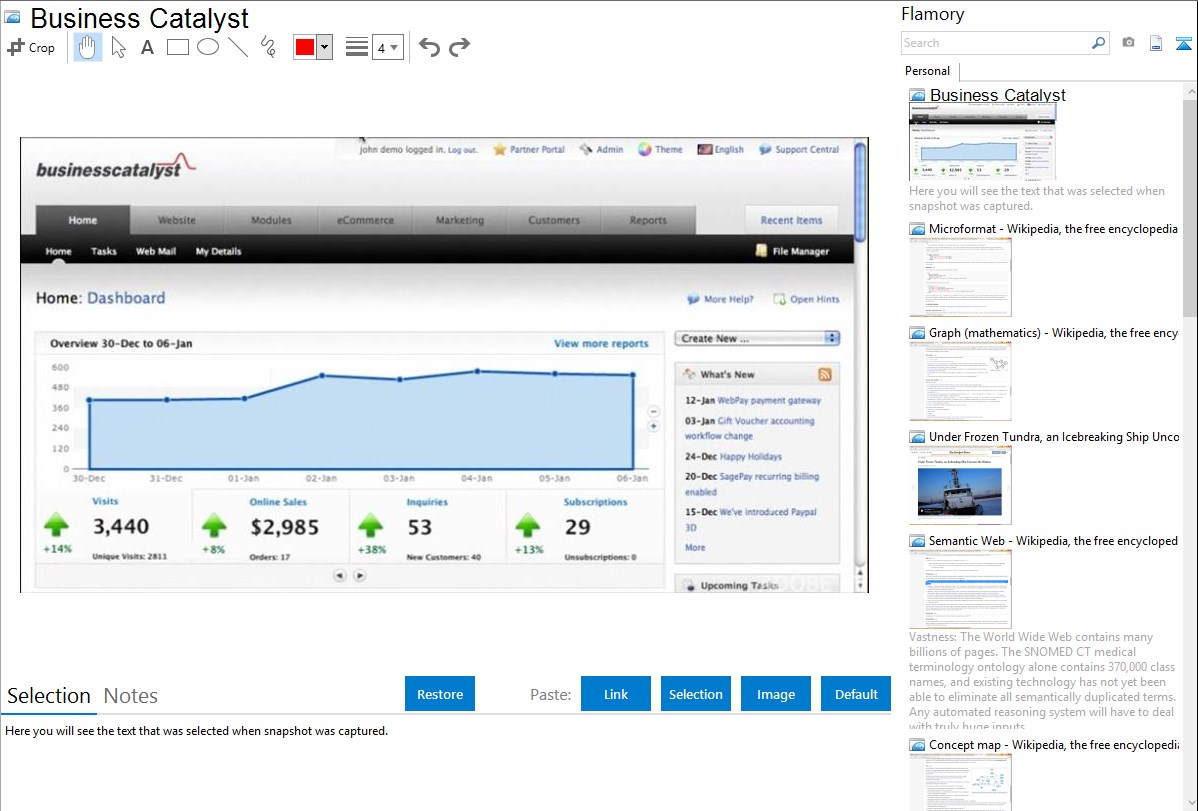
Task: Open the line width 4 dropdown
Action: 387,47
